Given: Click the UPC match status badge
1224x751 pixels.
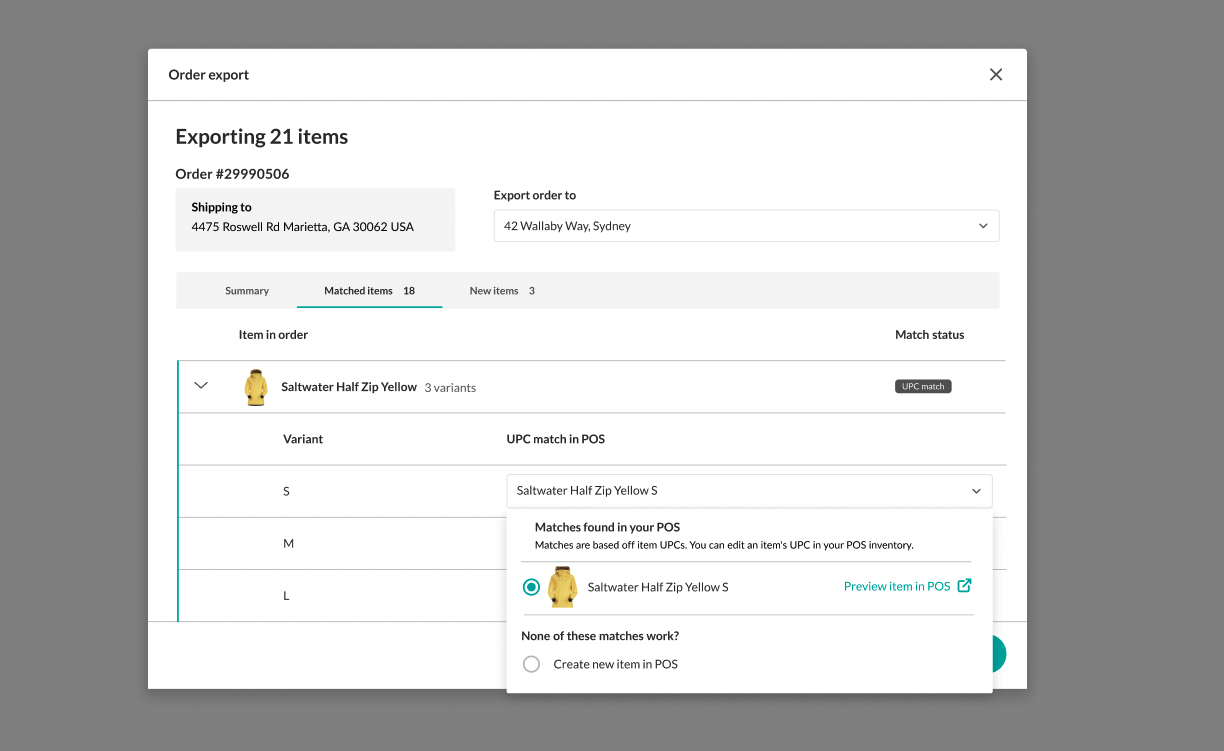Looking at the screenshot, I should (923, 386).
